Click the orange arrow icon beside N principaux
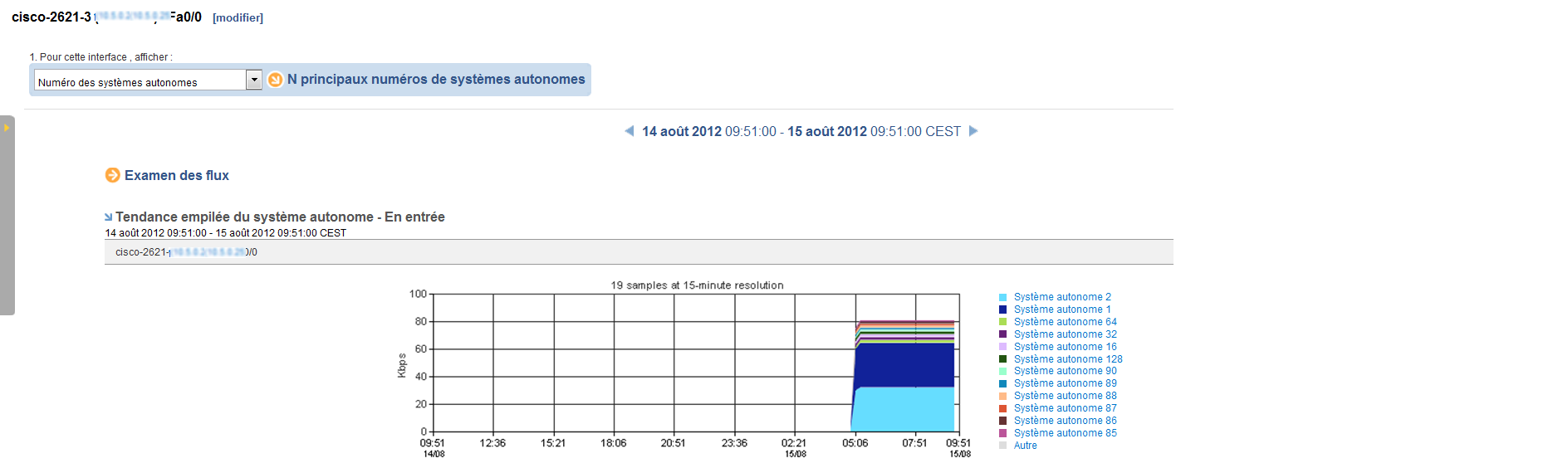The height and width of the screenshot is (463, 1568). (276, 80)
